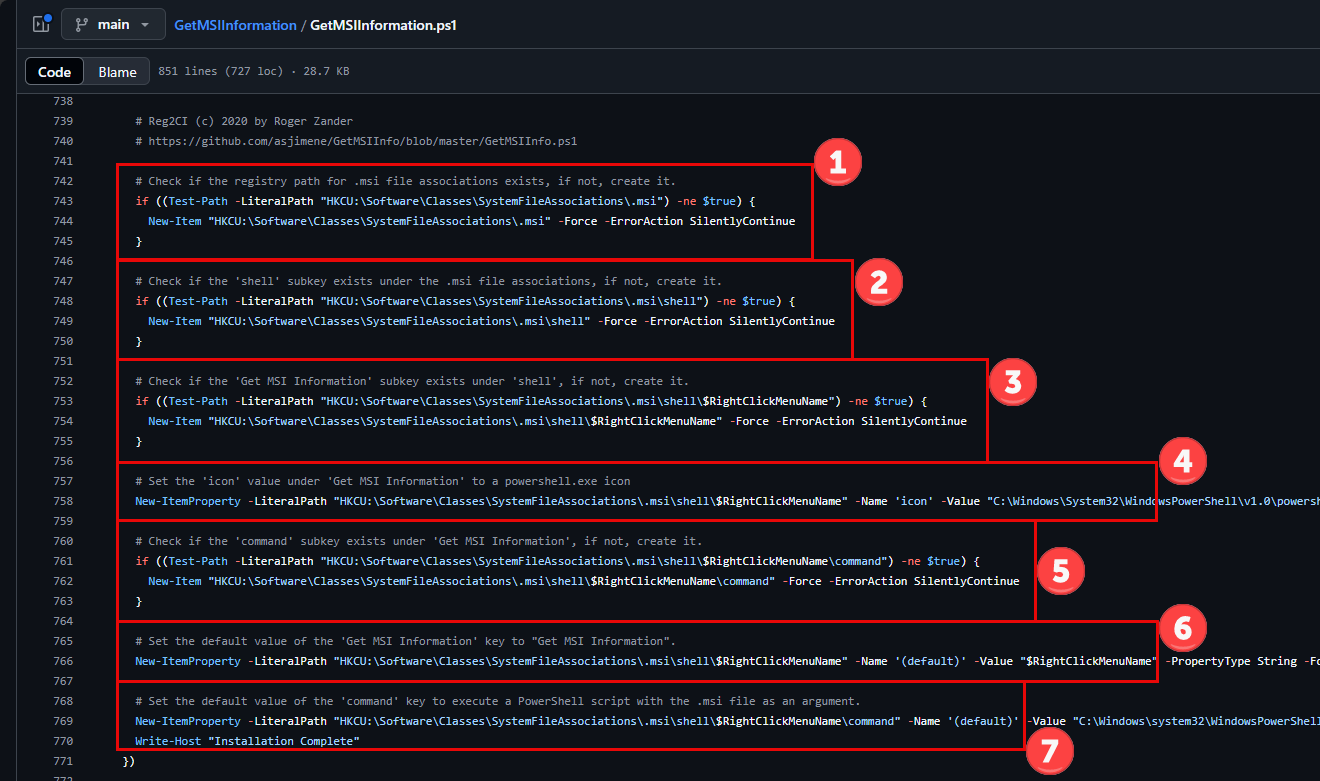Switch to the Blame tab
This screenshot has width=1320, height=781.
pyautogui.click(x=117, y=71)
